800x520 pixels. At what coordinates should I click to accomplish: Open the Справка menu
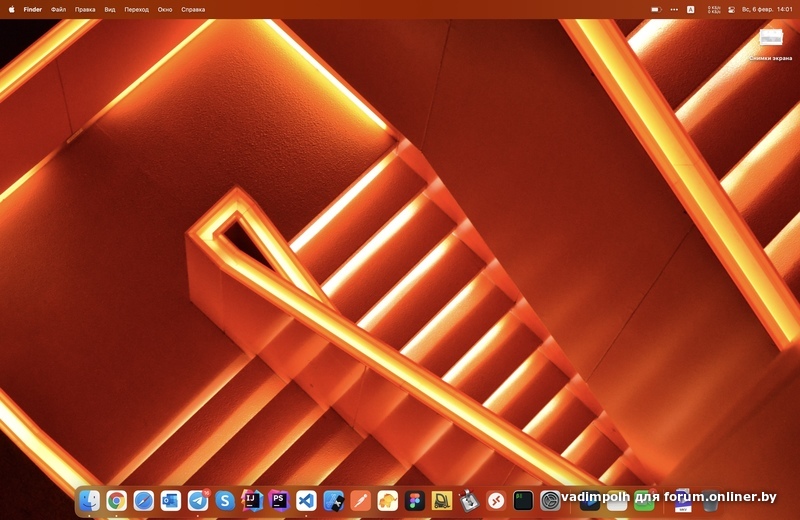[x=193, y=9]
